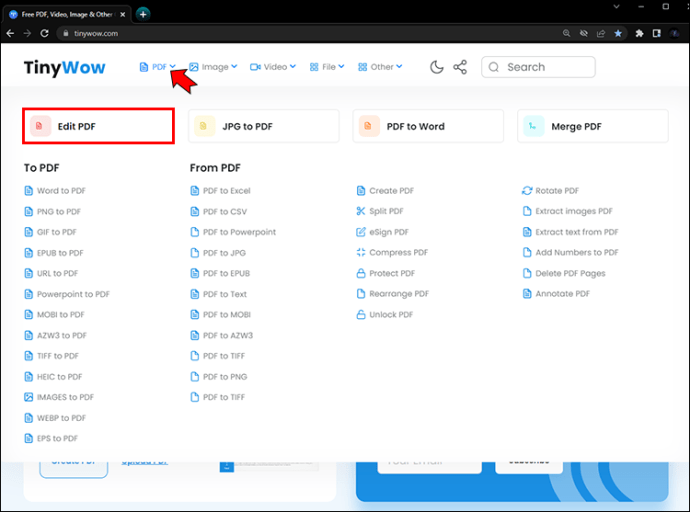Open the JPG to PDF tool card
Screen dimensions: 690x512
click(x=264, y=126)
